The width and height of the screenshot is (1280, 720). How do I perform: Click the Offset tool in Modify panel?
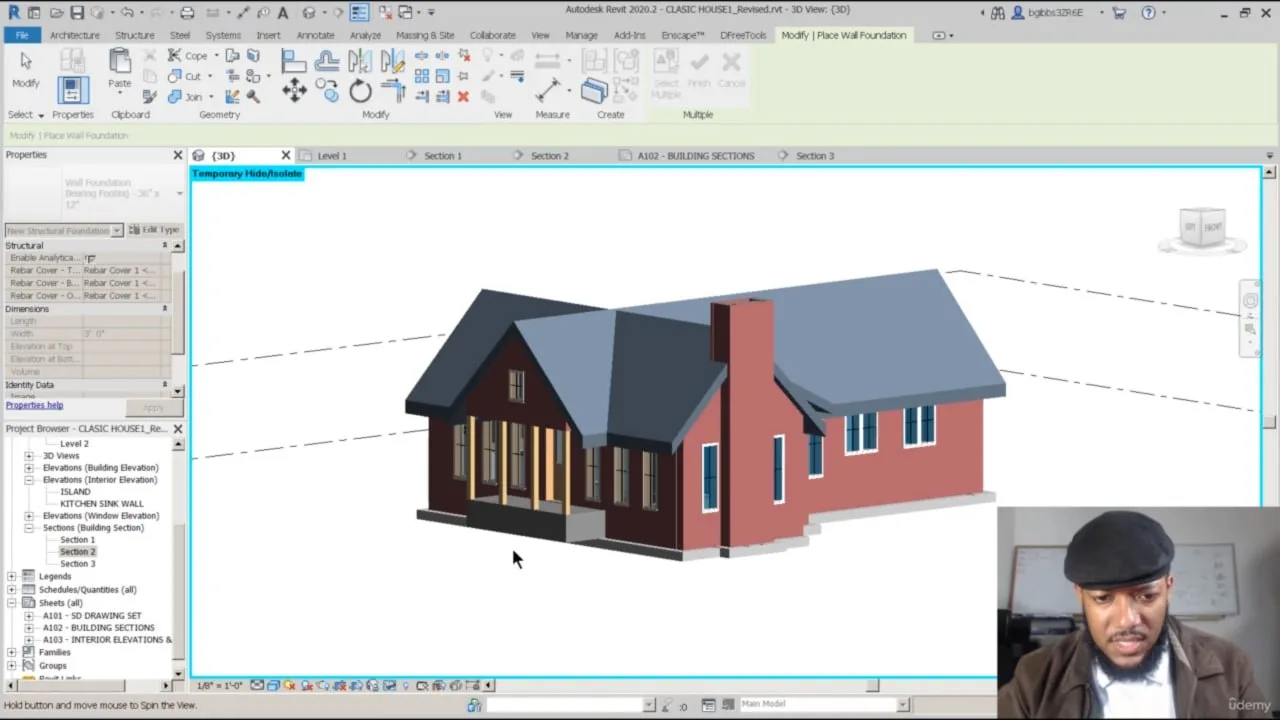tap(327, 62)
